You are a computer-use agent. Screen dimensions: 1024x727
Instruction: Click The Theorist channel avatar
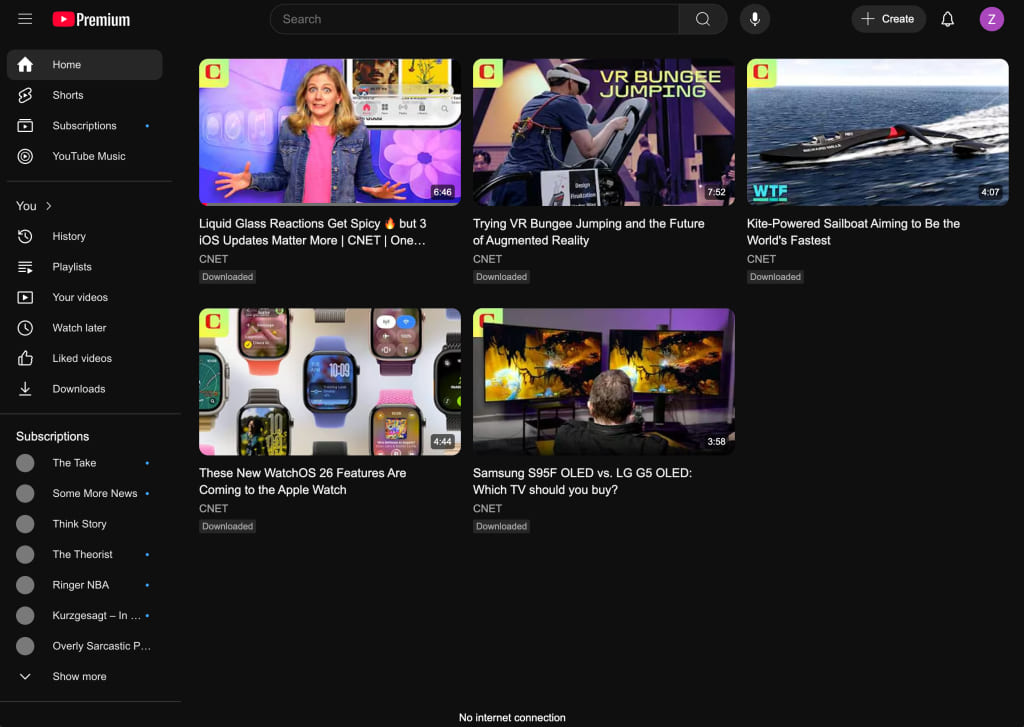coord(25,555)
